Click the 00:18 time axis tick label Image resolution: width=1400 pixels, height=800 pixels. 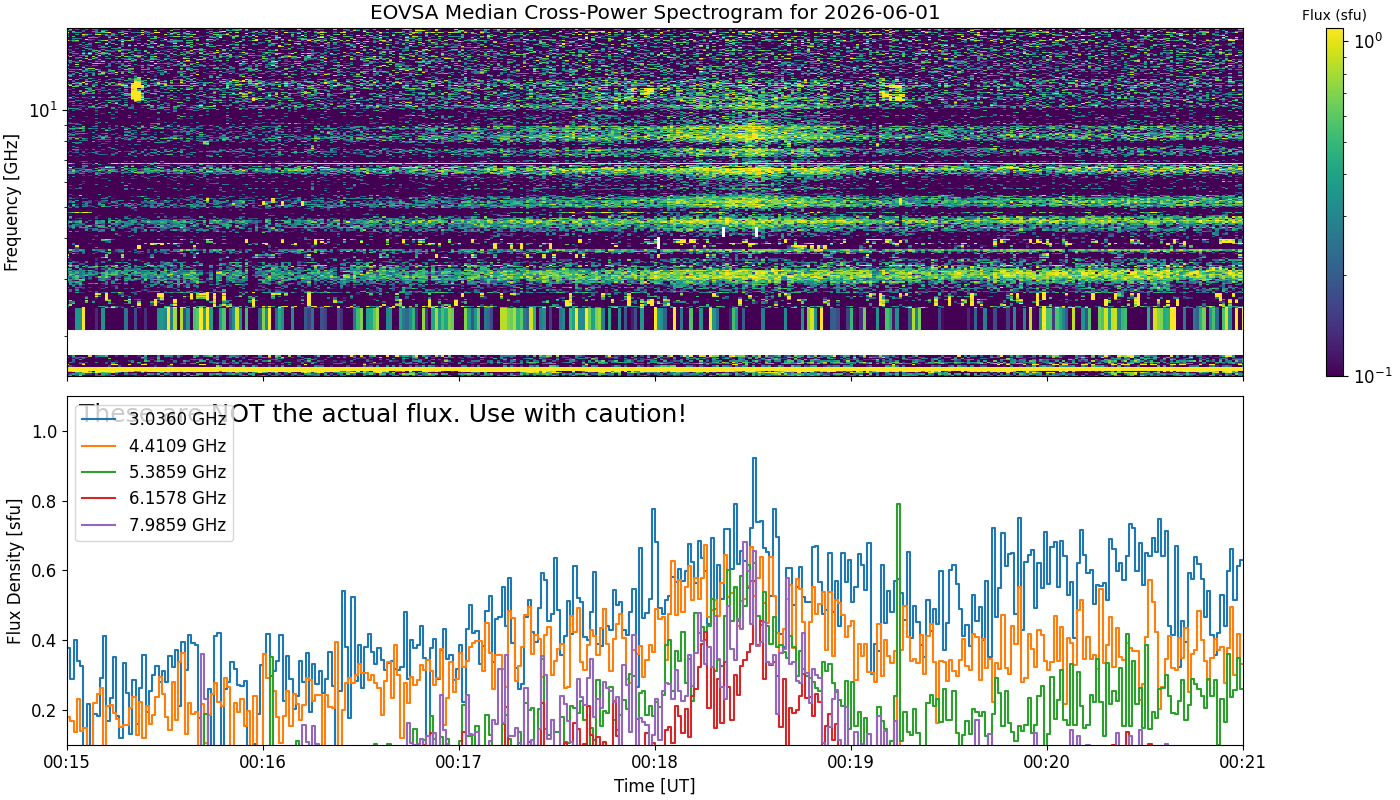point(655,762)
